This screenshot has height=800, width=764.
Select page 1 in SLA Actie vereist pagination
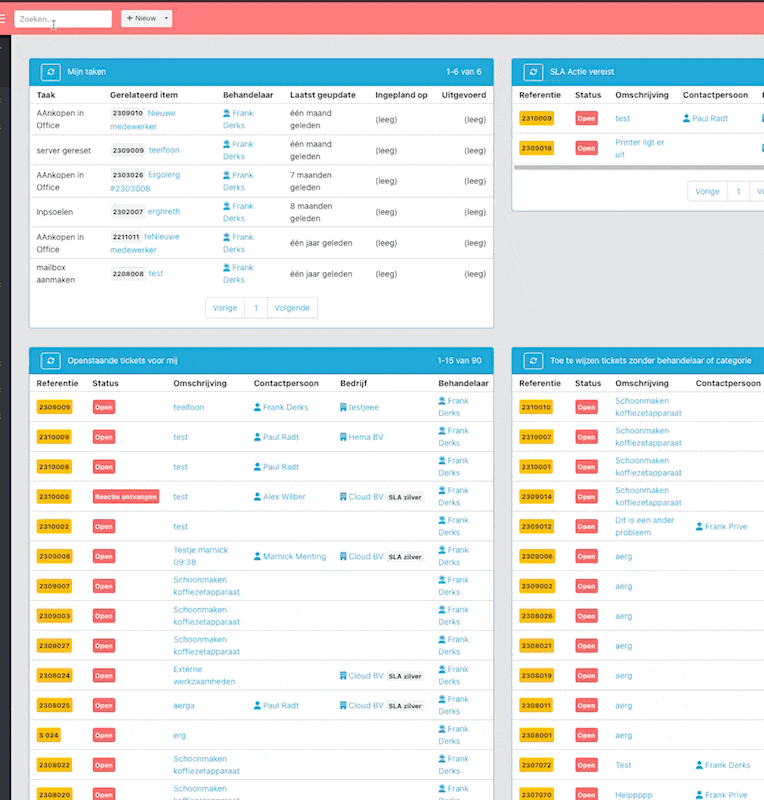click(x=738, y=192)
